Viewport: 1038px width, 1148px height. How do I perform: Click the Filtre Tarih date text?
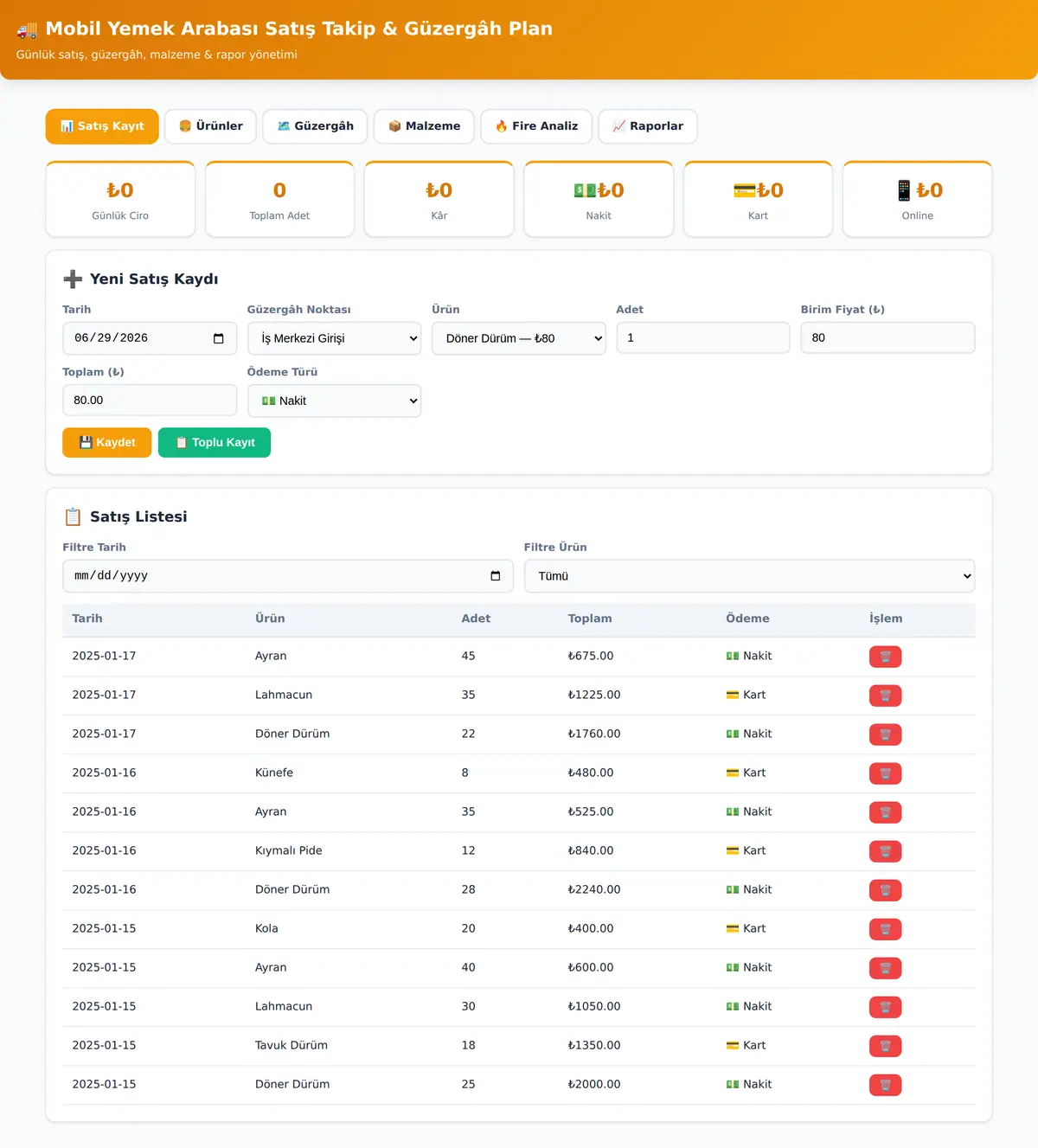(x=112, y=576)
